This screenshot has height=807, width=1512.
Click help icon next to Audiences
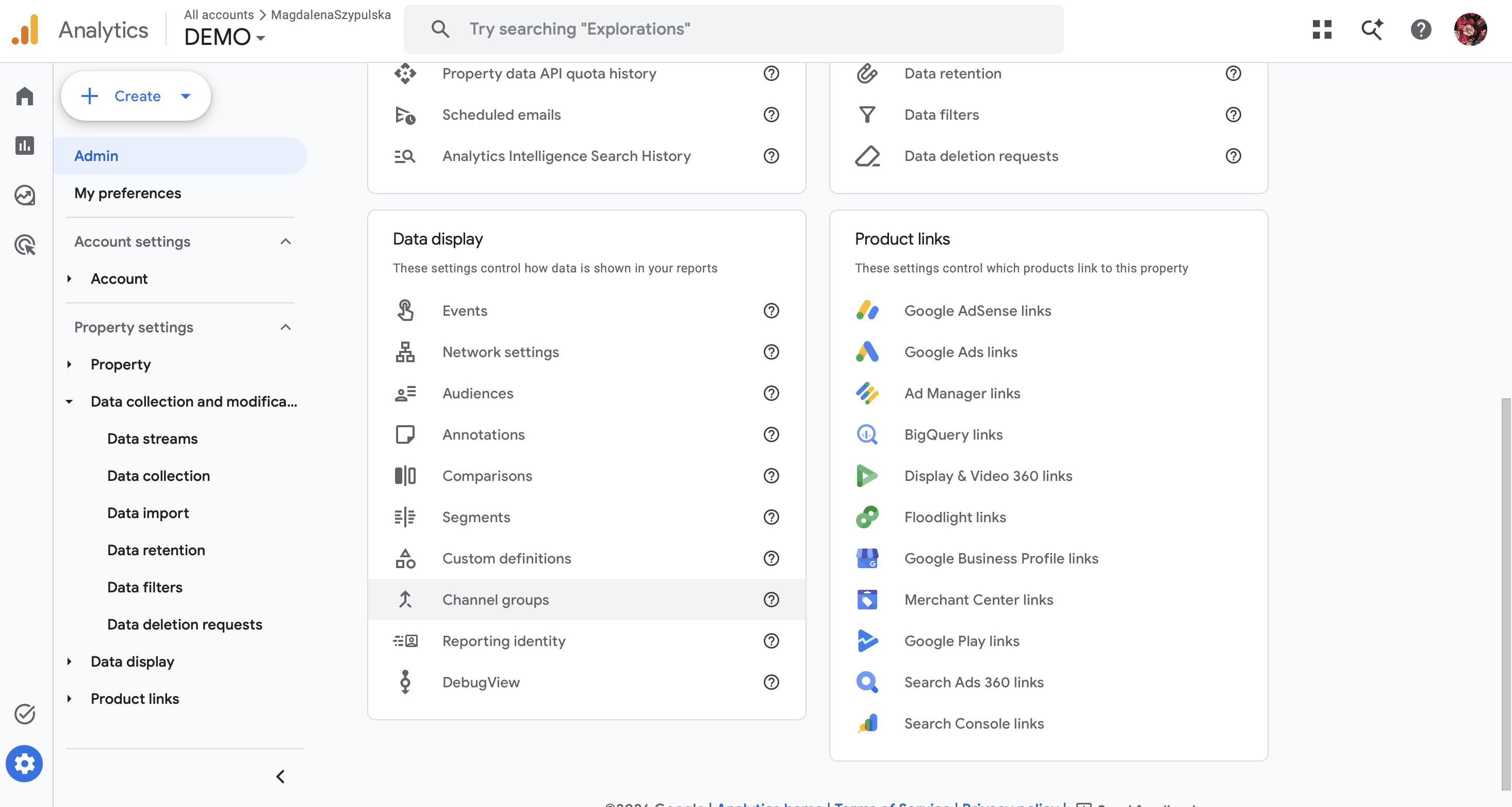click(x=771, y=393)
